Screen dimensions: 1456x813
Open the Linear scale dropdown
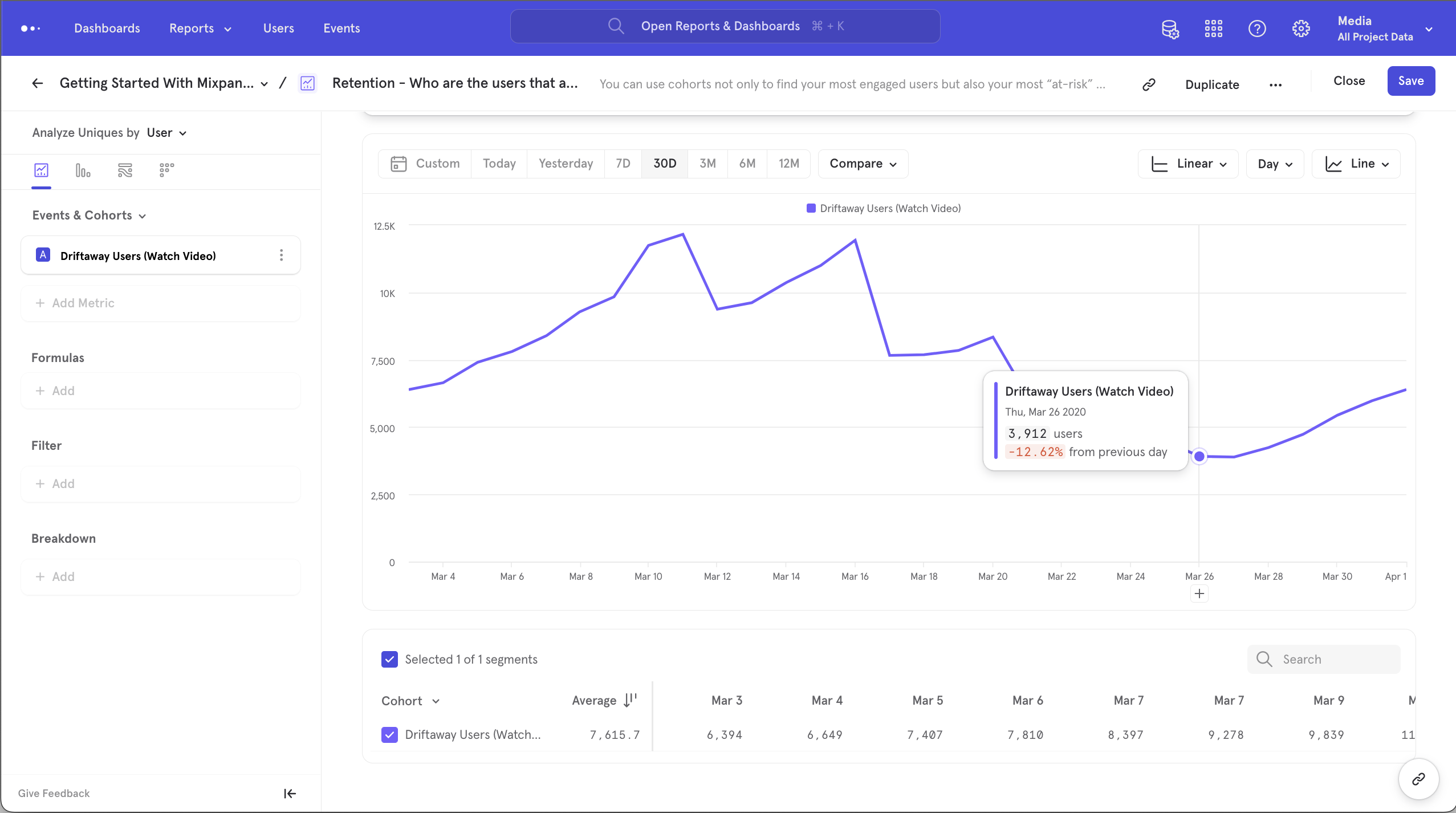1188,164
